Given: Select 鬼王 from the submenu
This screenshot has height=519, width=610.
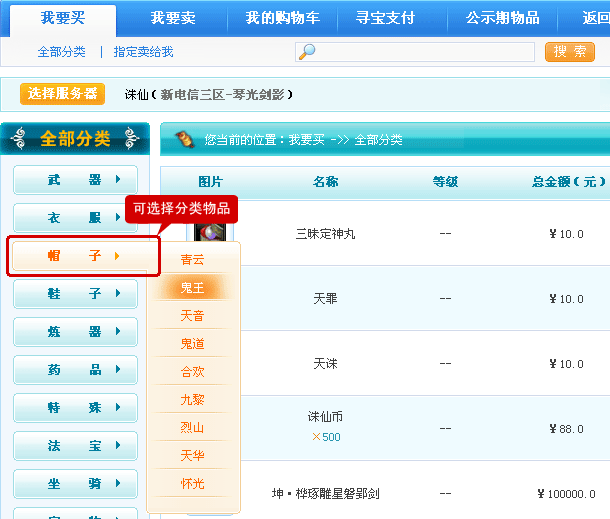Looking at the screenshot, I should 192,288.
